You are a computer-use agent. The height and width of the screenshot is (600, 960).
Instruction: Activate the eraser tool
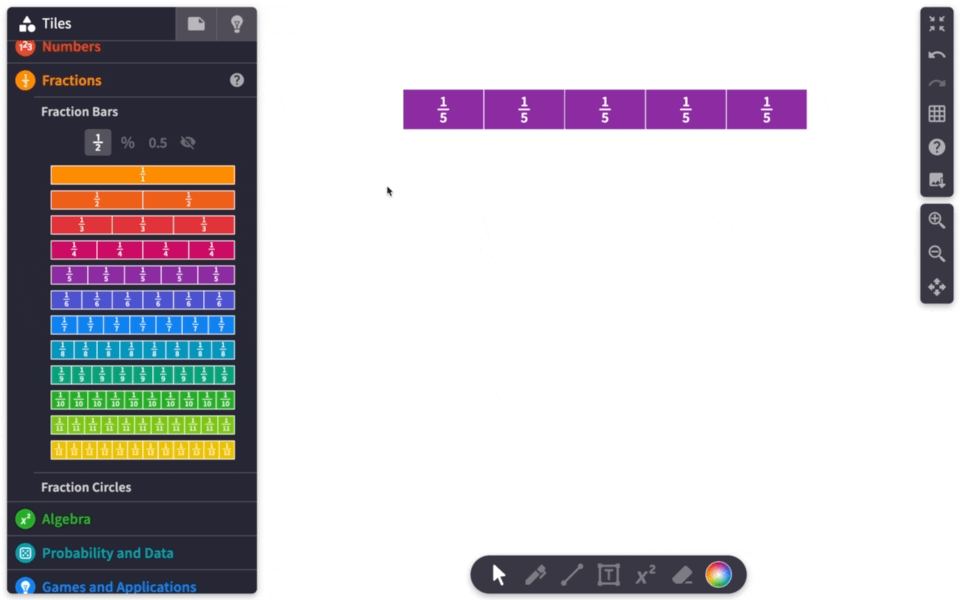[x=682, y=574]
